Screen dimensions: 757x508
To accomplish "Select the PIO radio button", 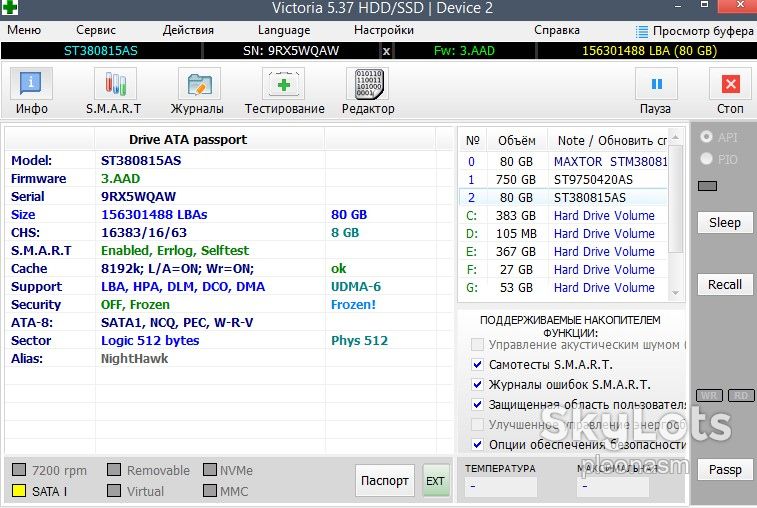I will tap(706, 158).
